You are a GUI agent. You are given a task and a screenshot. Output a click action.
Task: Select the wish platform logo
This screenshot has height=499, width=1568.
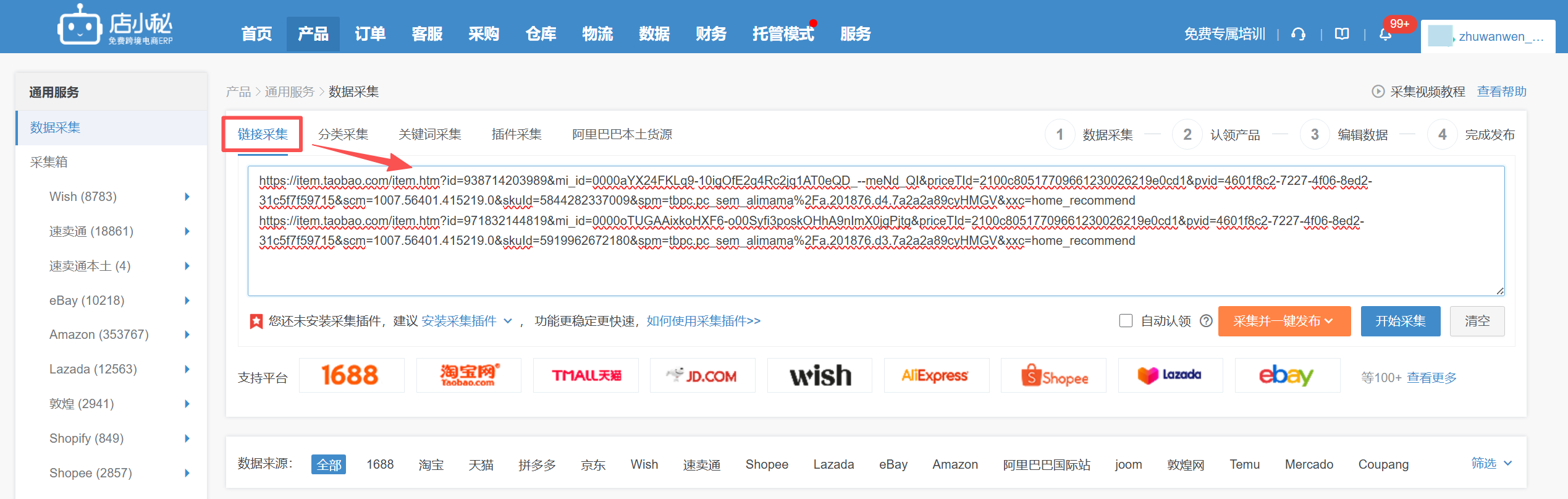(820, 375)
